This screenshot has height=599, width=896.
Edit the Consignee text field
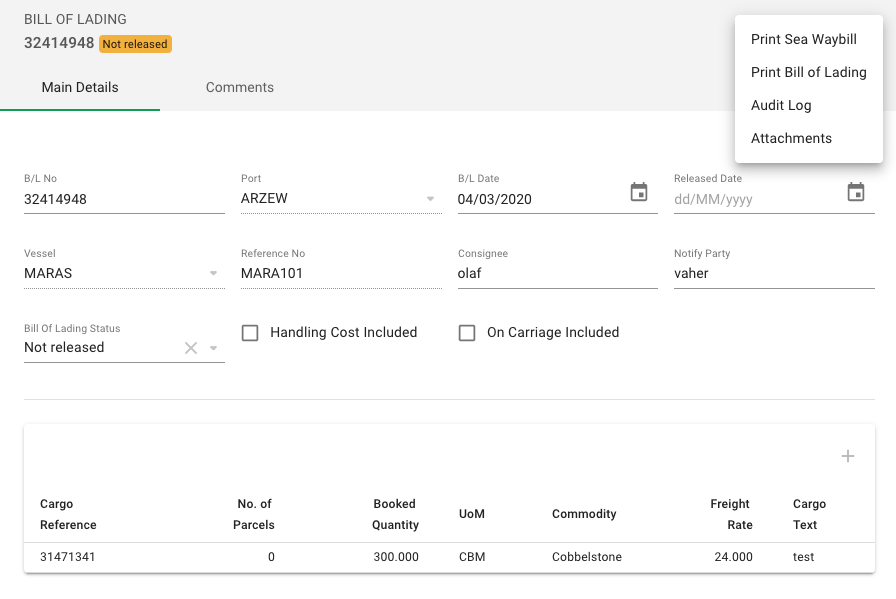[x=557, y=273]
